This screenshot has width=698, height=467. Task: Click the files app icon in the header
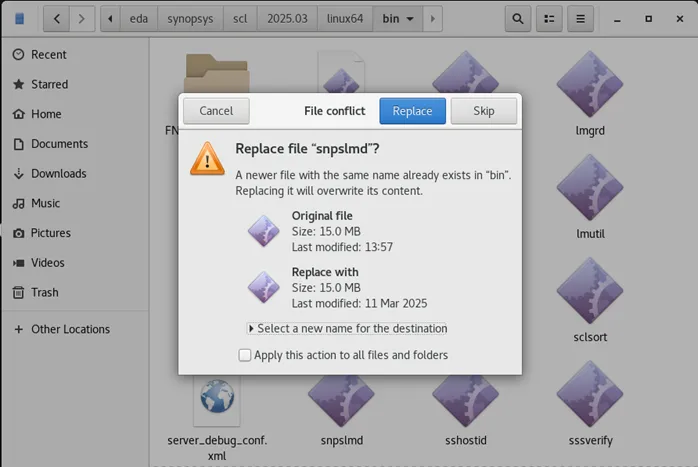[x=20, y=19]
